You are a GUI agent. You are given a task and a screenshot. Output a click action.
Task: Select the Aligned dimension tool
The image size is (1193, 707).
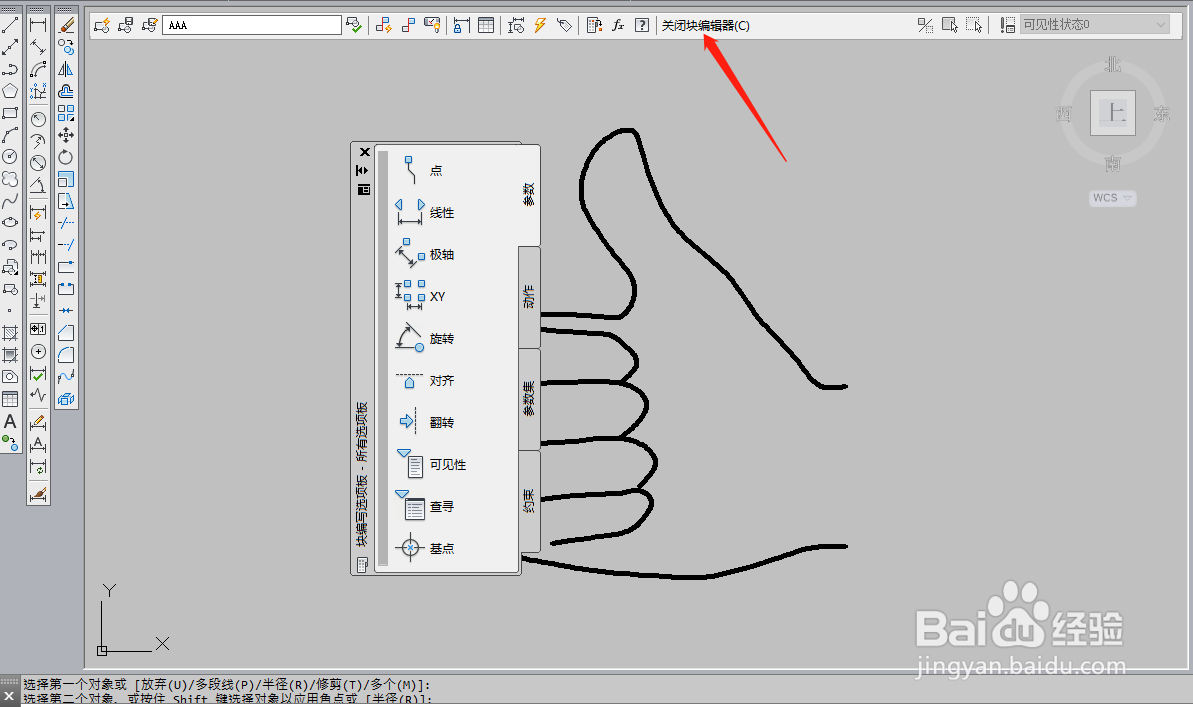click(38, 47)
